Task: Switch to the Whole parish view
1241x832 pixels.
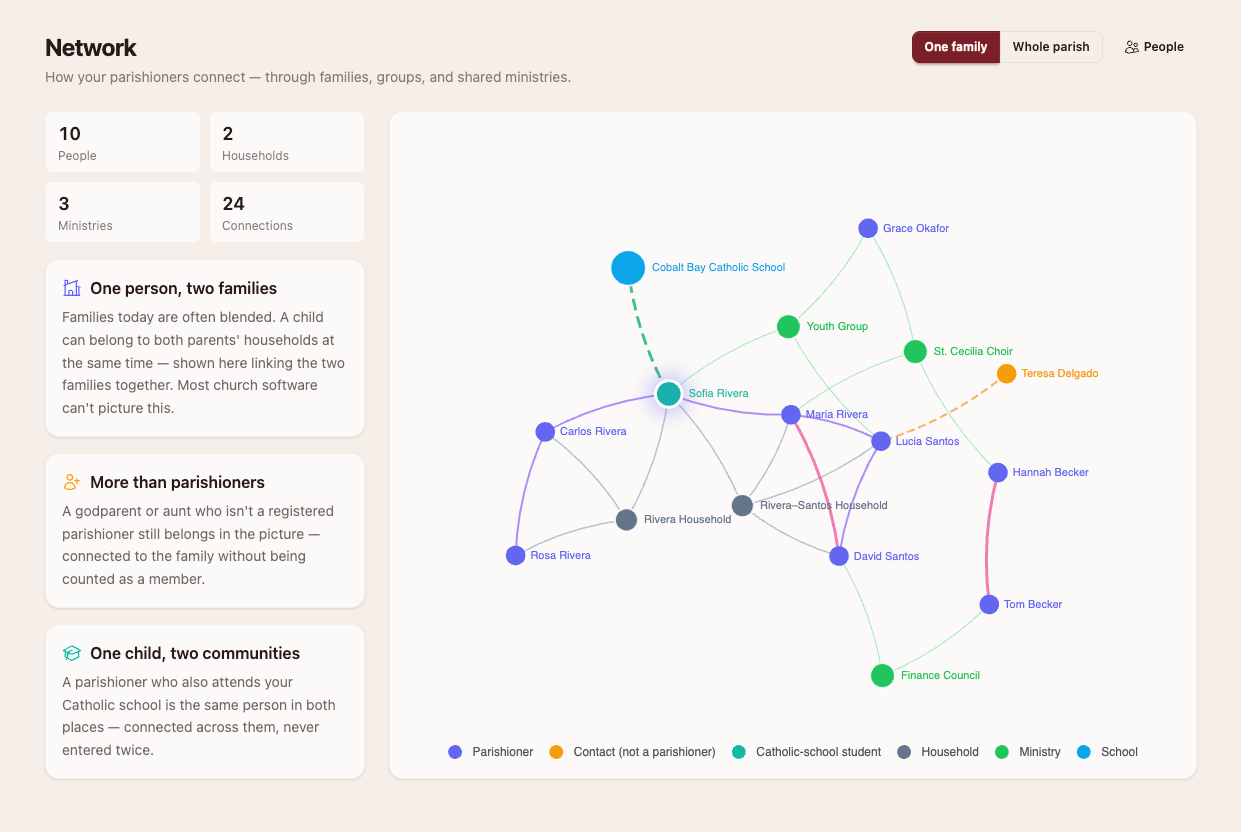Action: pos(1051,47)
